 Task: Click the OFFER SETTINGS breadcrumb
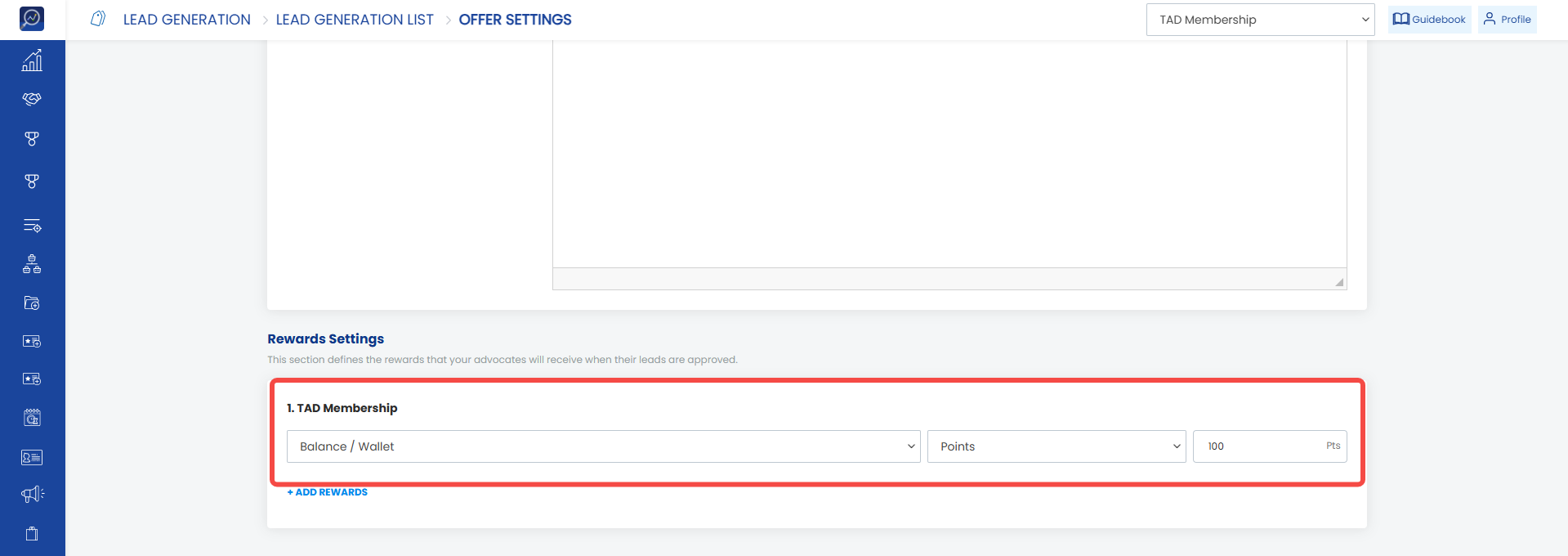point(515,20)
